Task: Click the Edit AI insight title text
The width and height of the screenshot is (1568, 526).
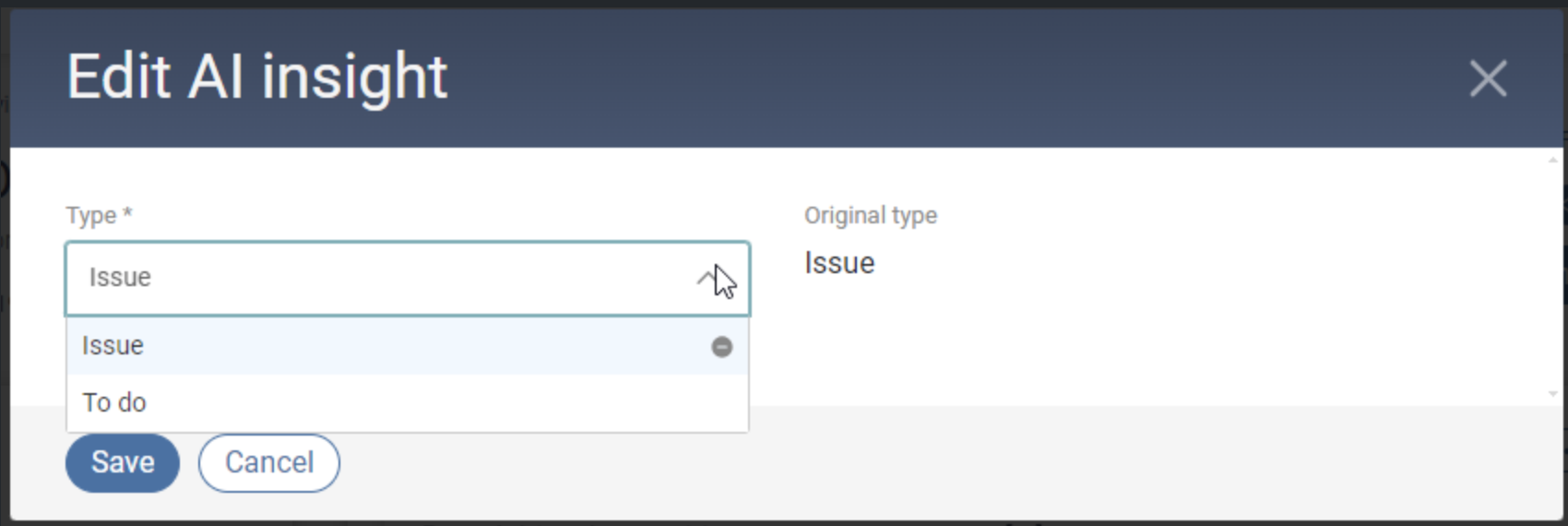Action: click(x=256, y=77)
